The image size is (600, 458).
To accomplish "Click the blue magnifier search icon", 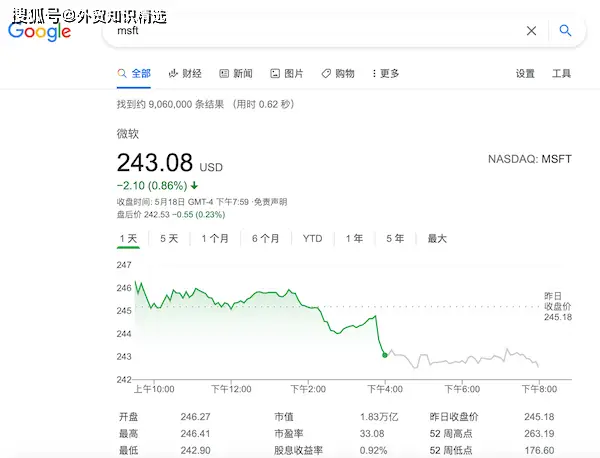I will pyautogui.click(x=565, y=30).
